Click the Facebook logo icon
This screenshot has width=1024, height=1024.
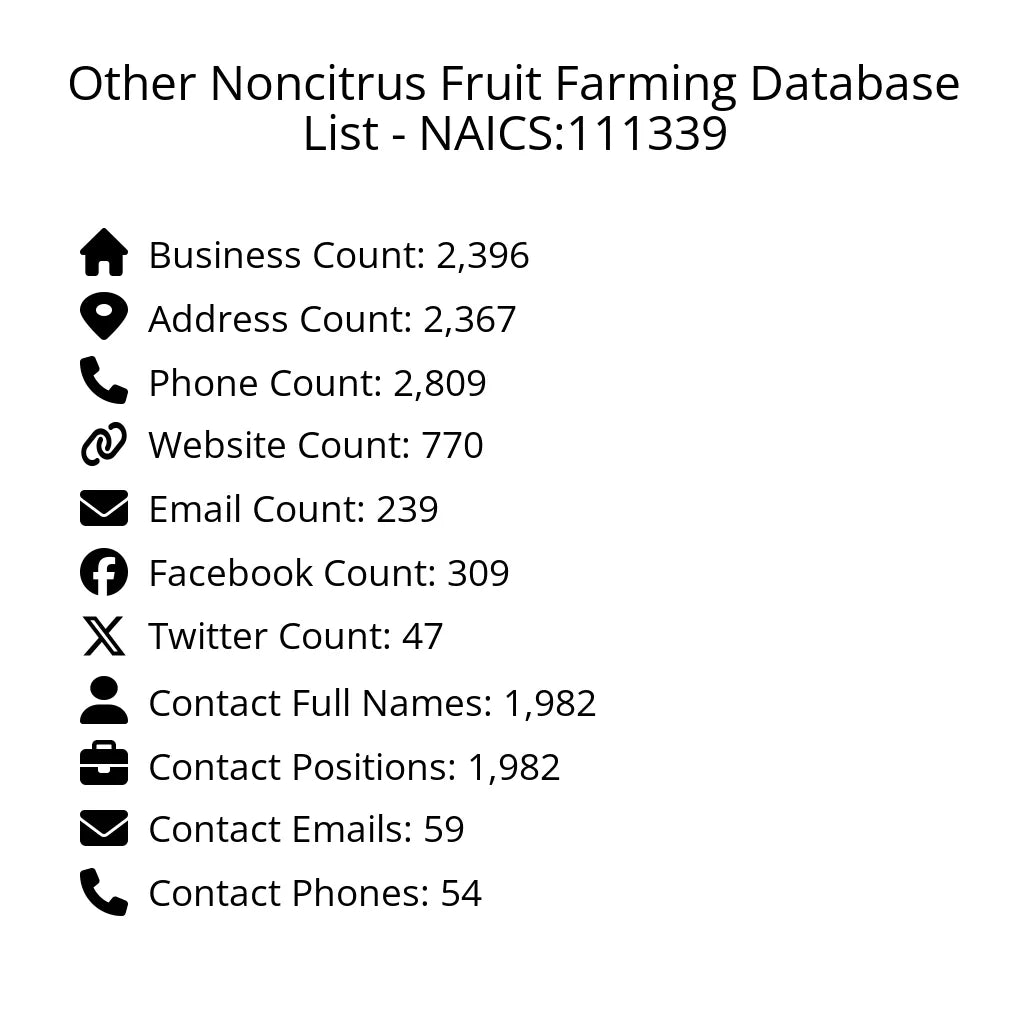coord(104,573)
